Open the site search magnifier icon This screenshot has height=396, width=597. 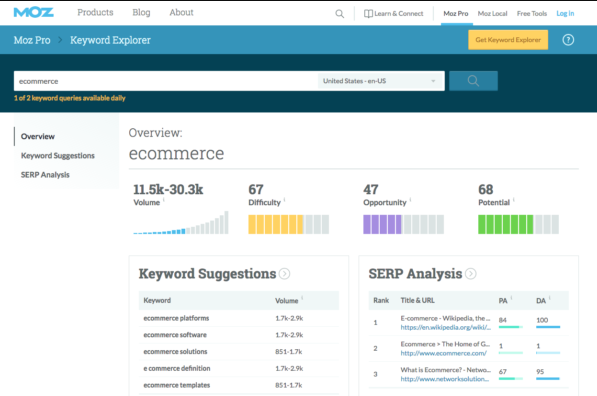[339, 14]
